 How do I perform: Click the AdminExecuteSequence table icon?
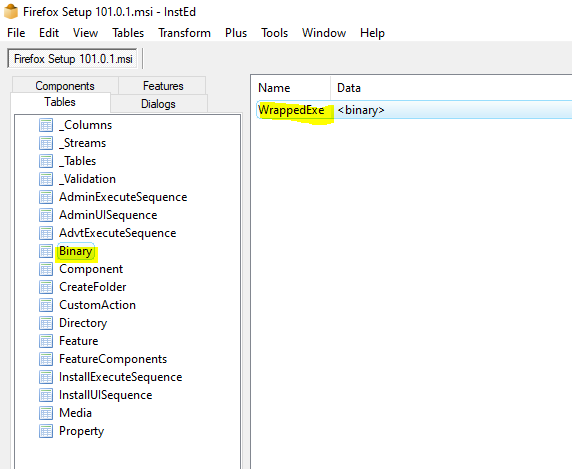pos(46,197)
